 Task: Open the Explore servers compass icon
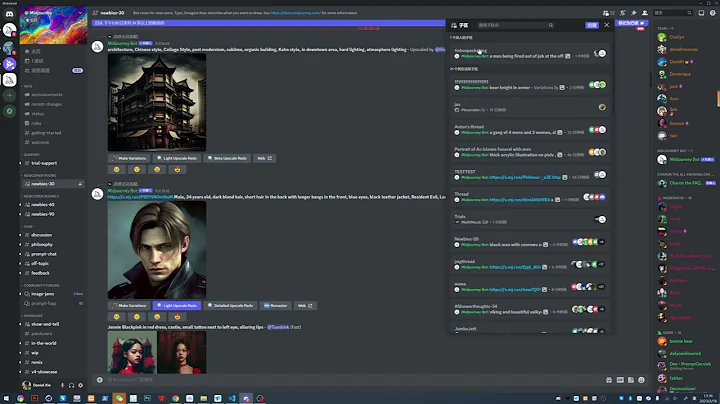click(x=9, y=111)
